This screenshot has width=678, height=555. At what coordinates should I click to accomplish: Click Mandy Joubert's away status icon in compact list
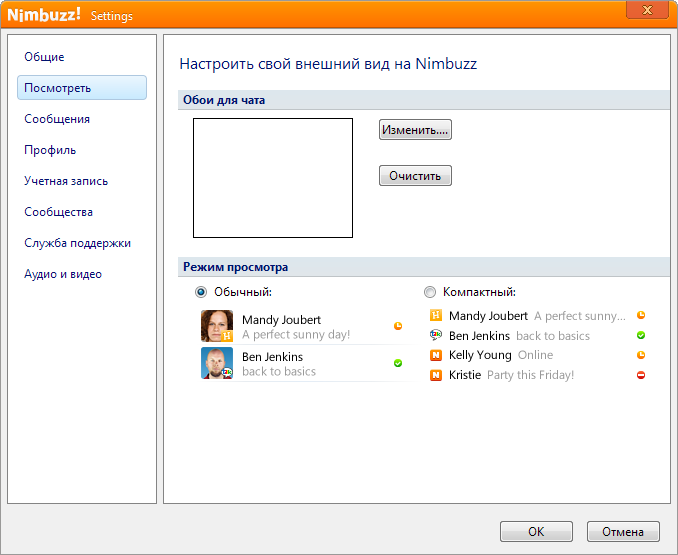[x=641, y=315]
